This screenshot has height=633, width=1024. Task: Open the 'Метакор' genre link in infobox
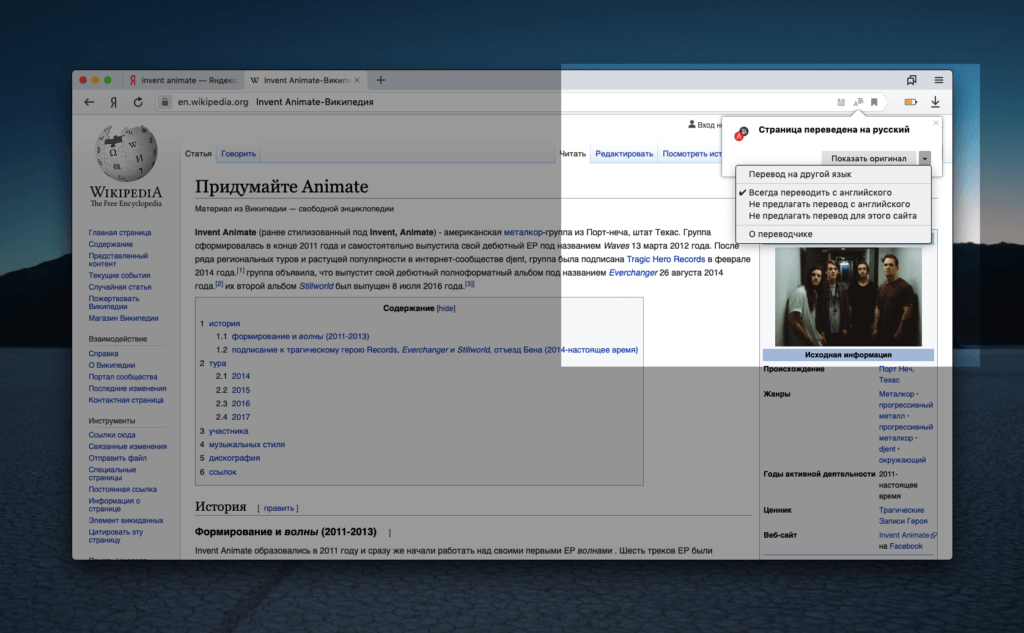pyautogui.click(x=896, y=394)
